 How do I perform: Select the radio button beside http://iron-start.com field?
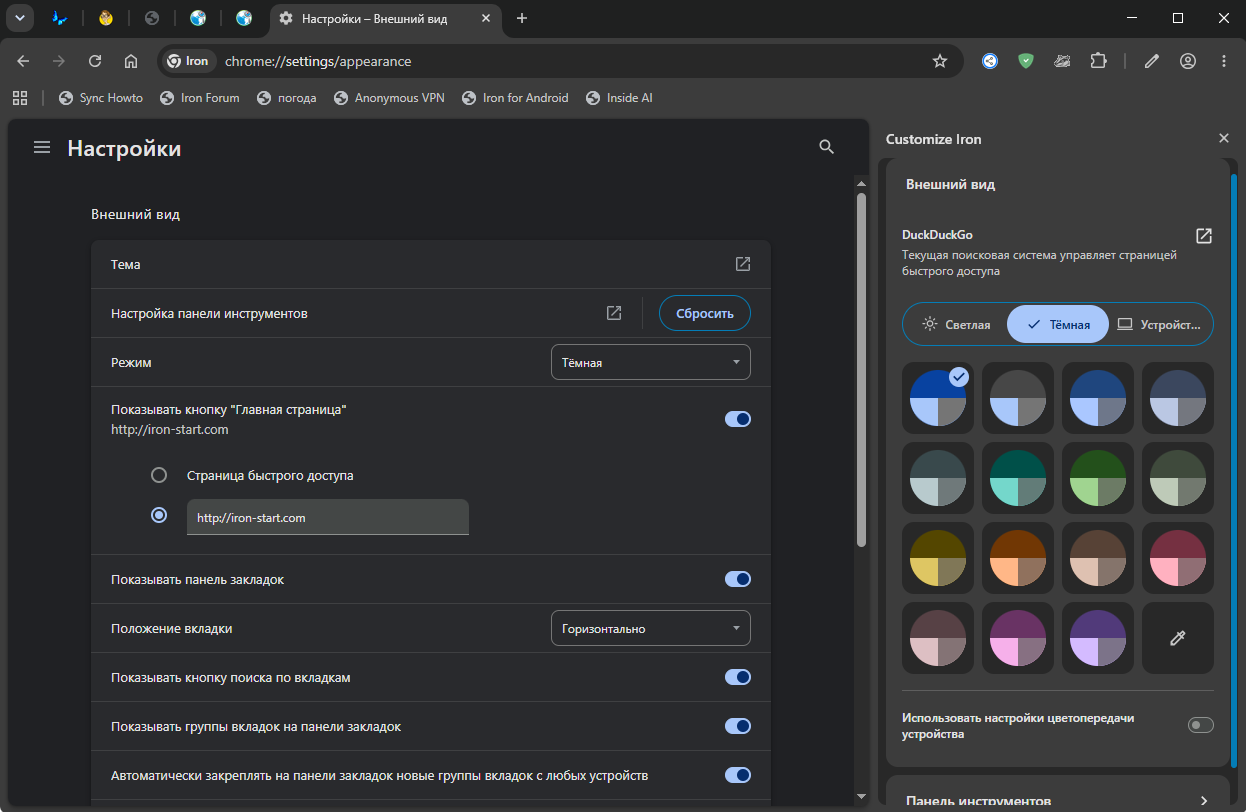point(158,515)
